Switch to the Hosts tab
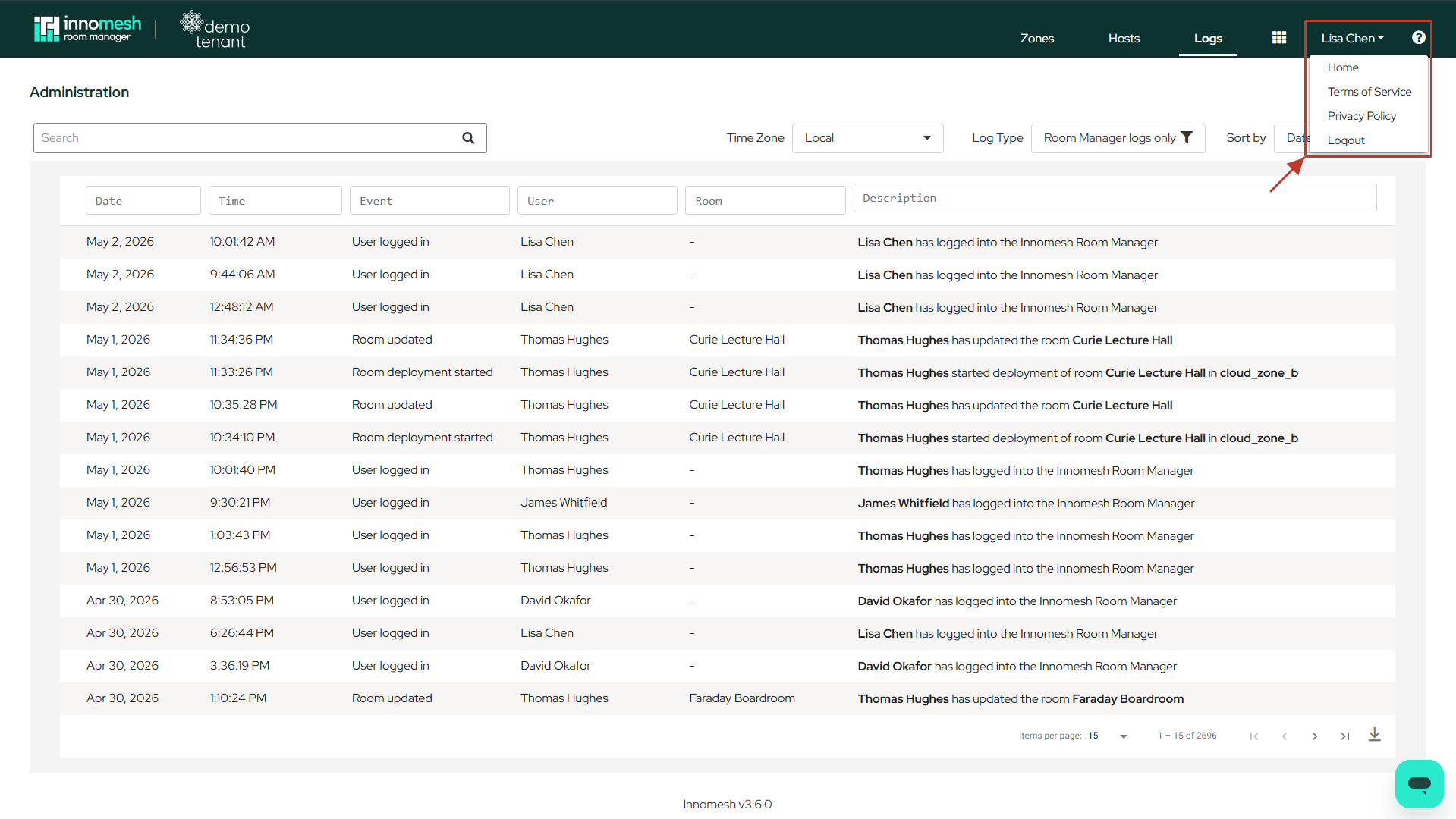 click(x=1124, y=38)
